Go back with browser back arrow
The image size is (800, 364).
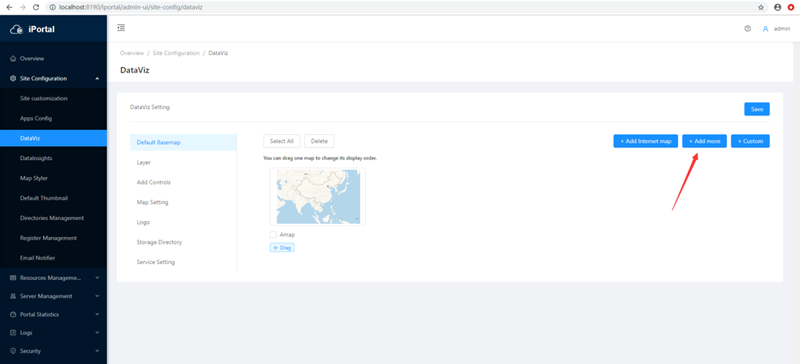[9, 7]
